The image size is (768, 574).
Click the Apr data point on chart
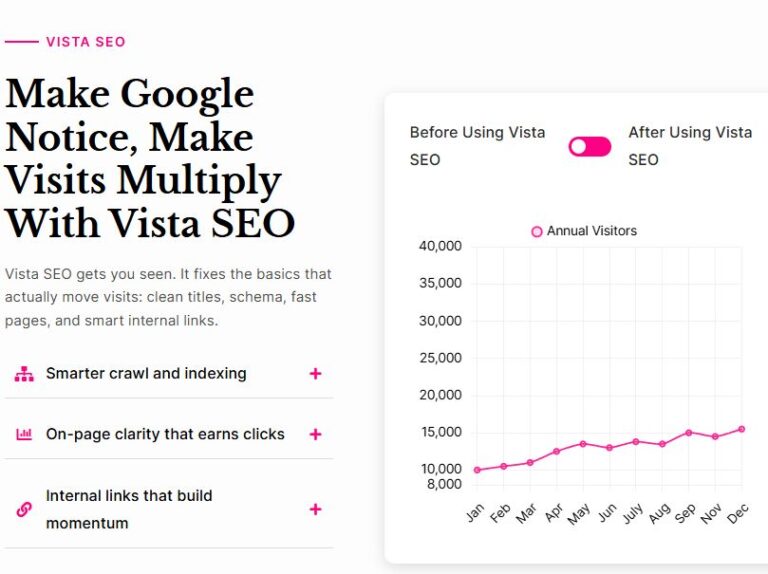pyautogui.click(x=556, y=452)
